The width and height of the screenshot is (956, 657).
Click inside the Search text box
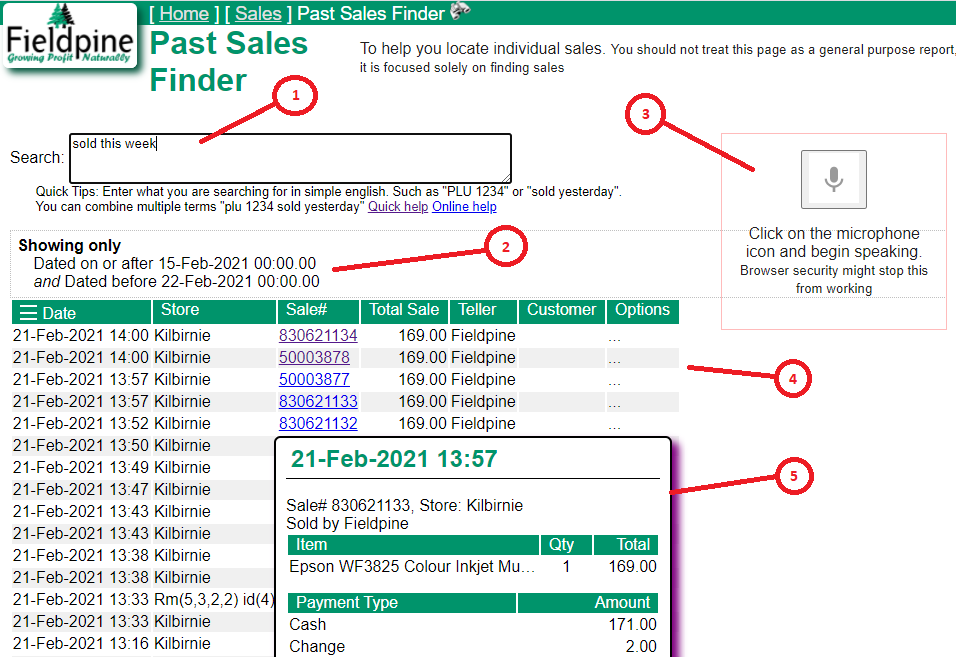[290, 158]
